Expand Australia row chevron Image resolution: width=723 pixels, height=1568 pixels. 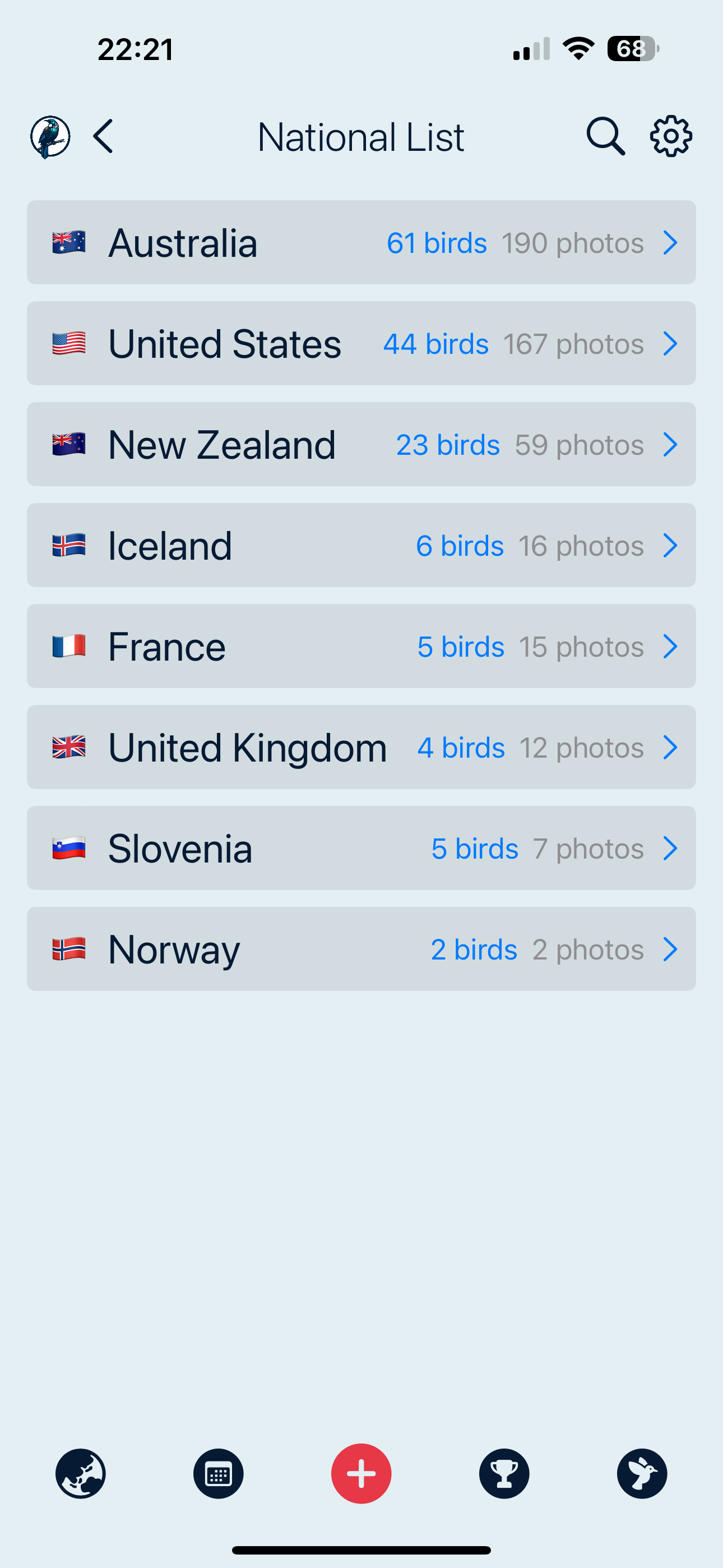pos(671,243)
